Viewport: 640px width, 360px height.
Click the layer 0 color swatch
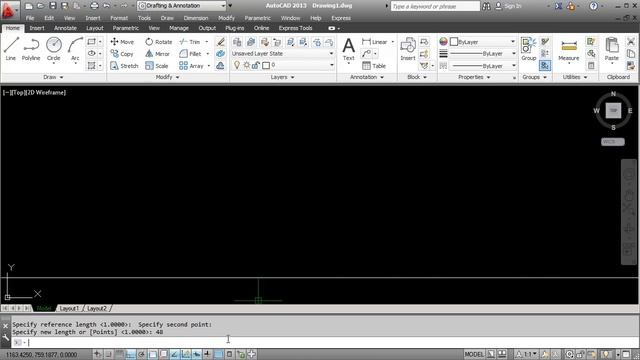(266, 65)
